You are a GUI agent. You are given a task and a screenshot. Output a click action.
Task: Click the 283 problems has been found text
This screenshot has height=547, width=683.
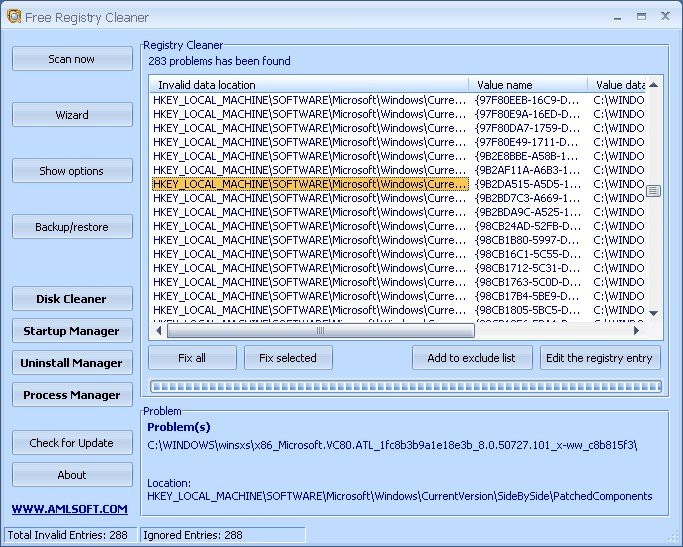[x=219, y=61]
